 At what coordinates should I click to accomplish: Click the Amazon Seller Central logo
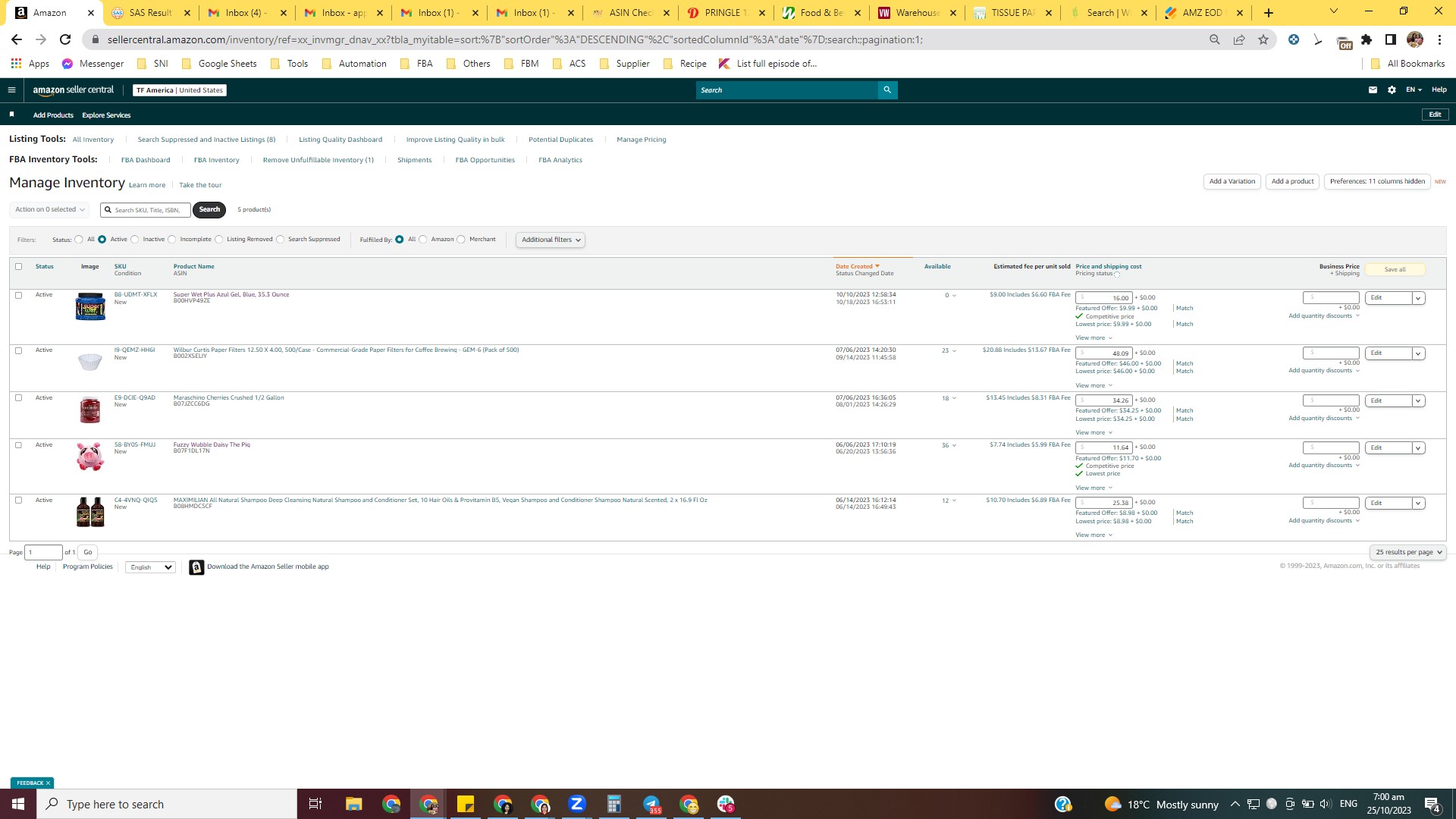(74, 89)
